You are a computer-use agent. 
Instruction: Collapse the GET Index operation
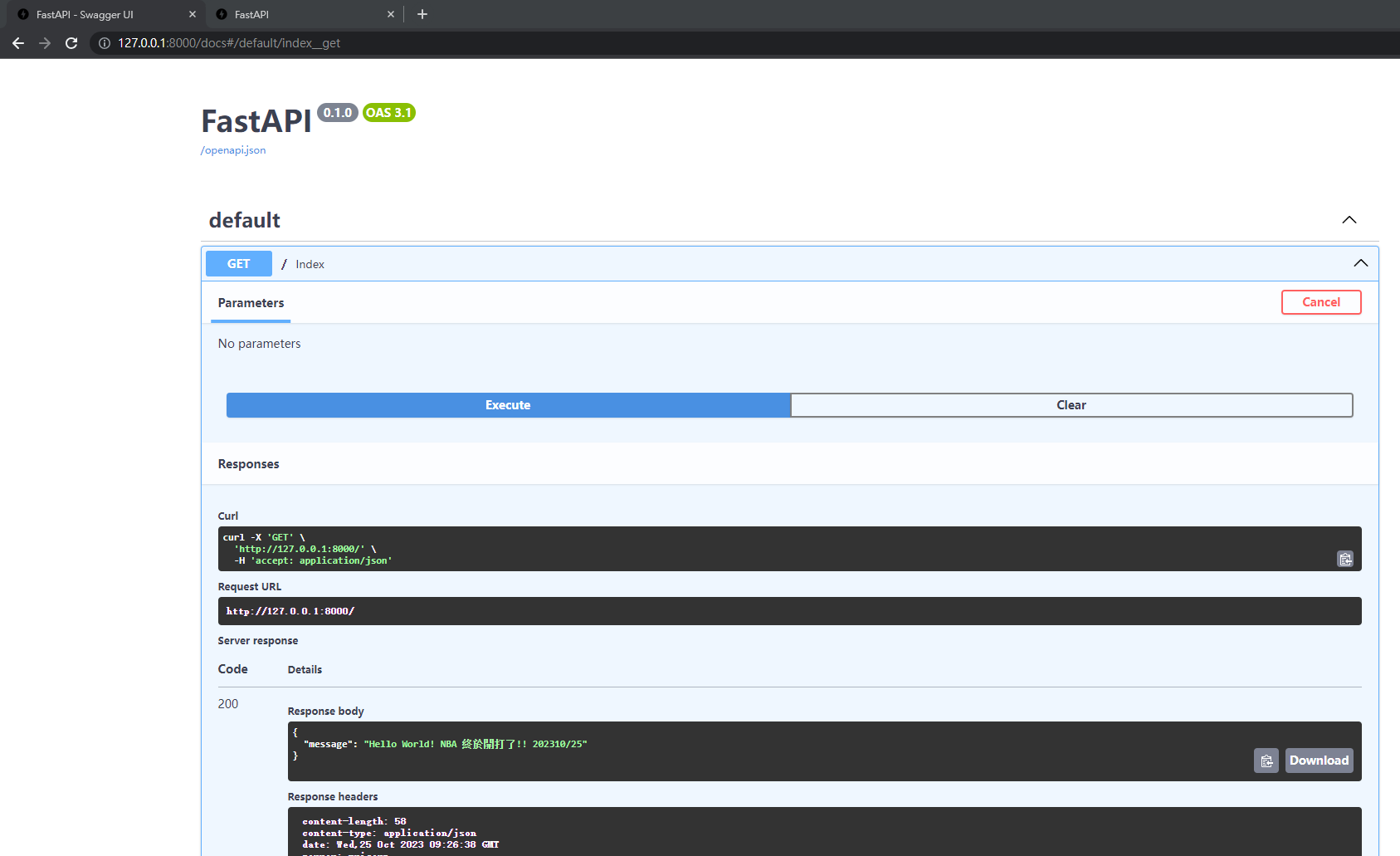point(1361,263)
